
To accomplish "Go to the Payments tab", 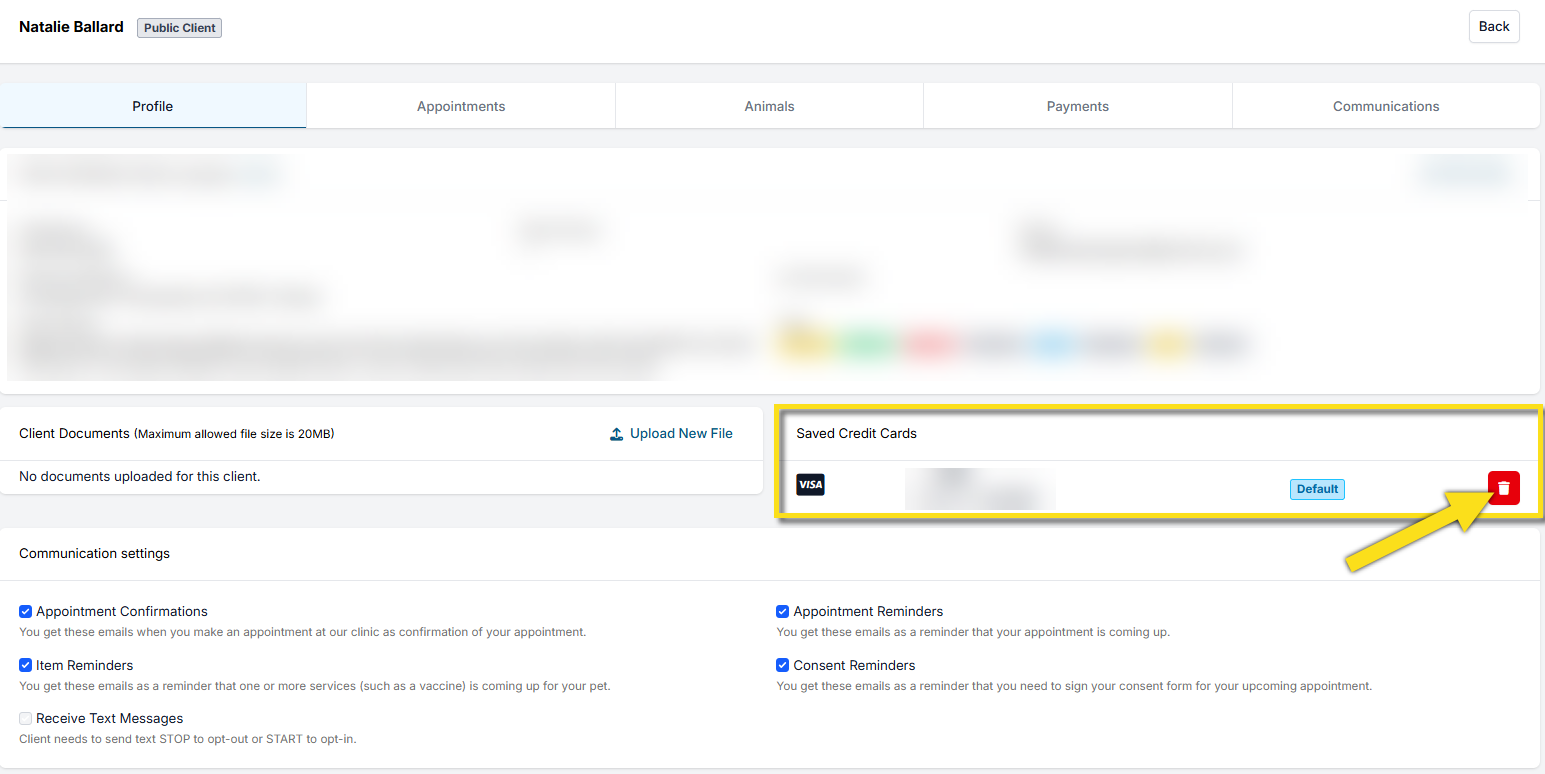I will click(x=1077, y=106).
